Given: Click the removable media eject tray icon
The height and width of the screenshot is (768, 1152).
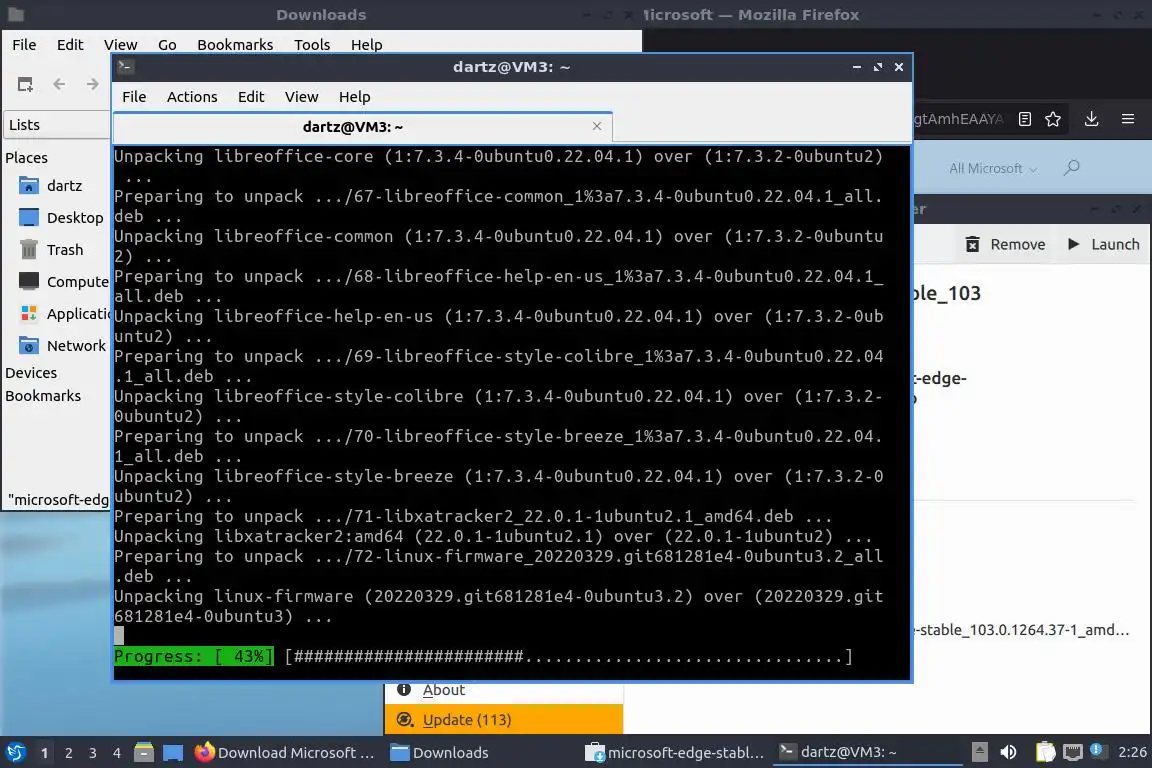Looking at the screenshot, I should (x=979, y=752).
